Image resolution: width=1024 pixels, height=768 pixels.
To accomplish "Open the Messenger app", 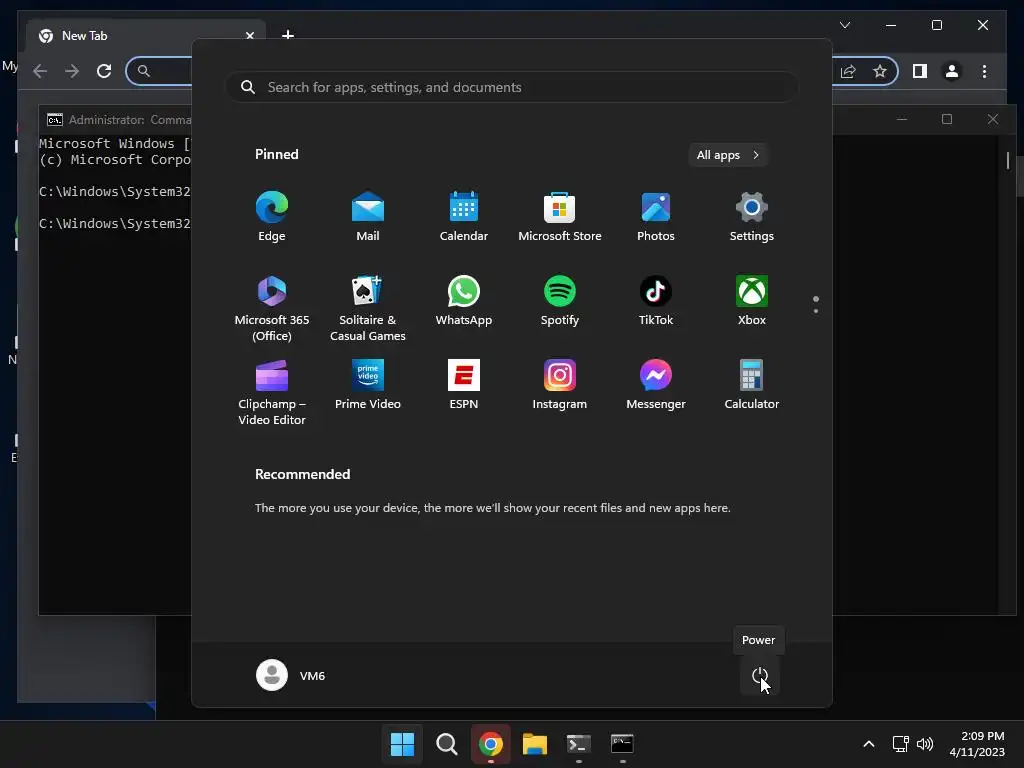I will click(x=656, y=385).
